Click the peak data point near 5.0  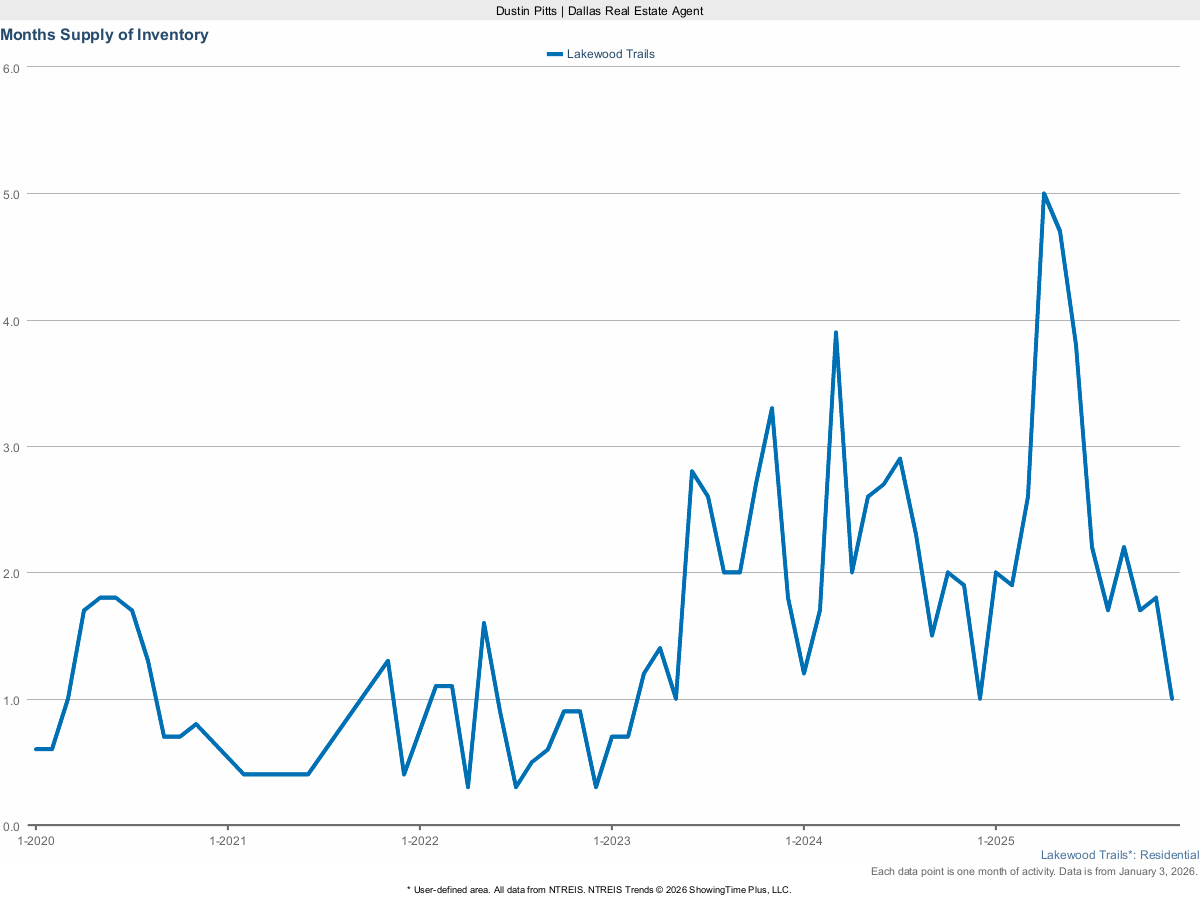tap(1044, 190)
